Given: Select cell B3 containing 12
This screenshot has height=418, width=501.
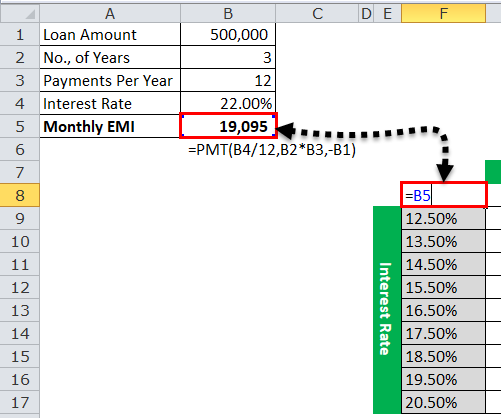Looking at the screenshot, I should tap(228, 80).
